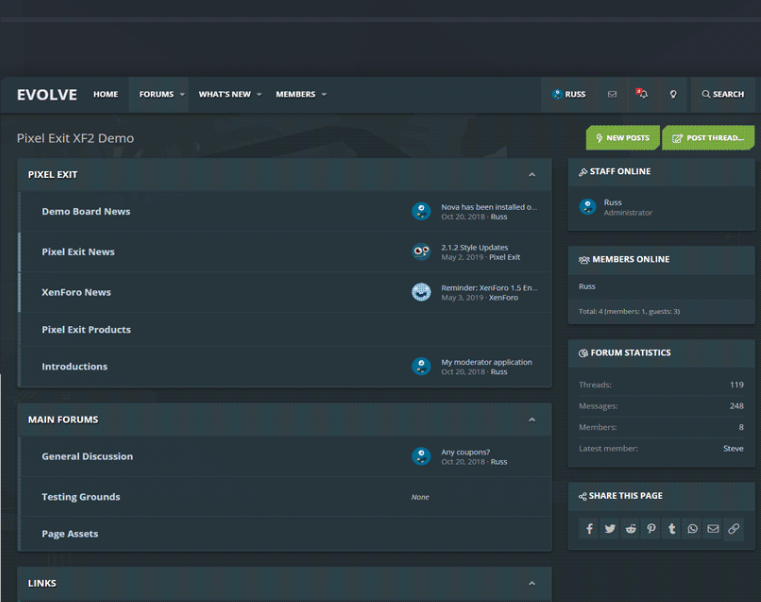Click the Threads count 119
Screen dimensions: 761x602
click(737, 385)
